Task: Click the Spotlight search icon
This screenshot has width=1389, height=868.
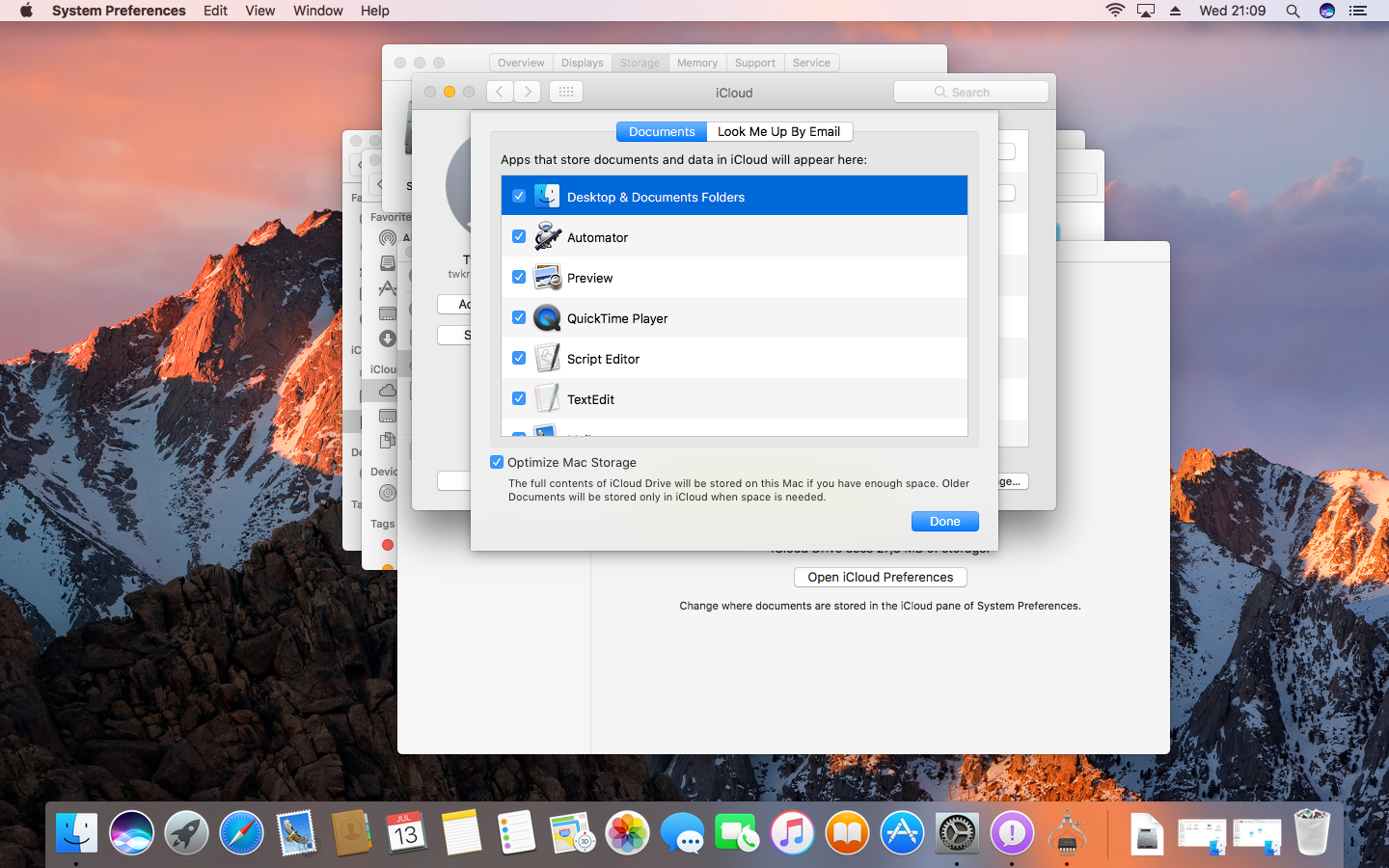Action: click(x=1293, y=11)
